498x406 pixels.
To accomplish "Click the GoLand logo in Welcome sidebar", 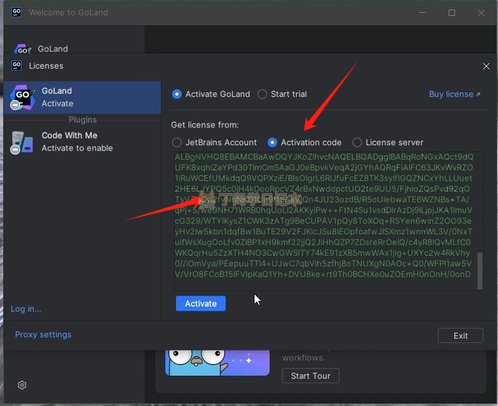I will click(x=22, y=49).
